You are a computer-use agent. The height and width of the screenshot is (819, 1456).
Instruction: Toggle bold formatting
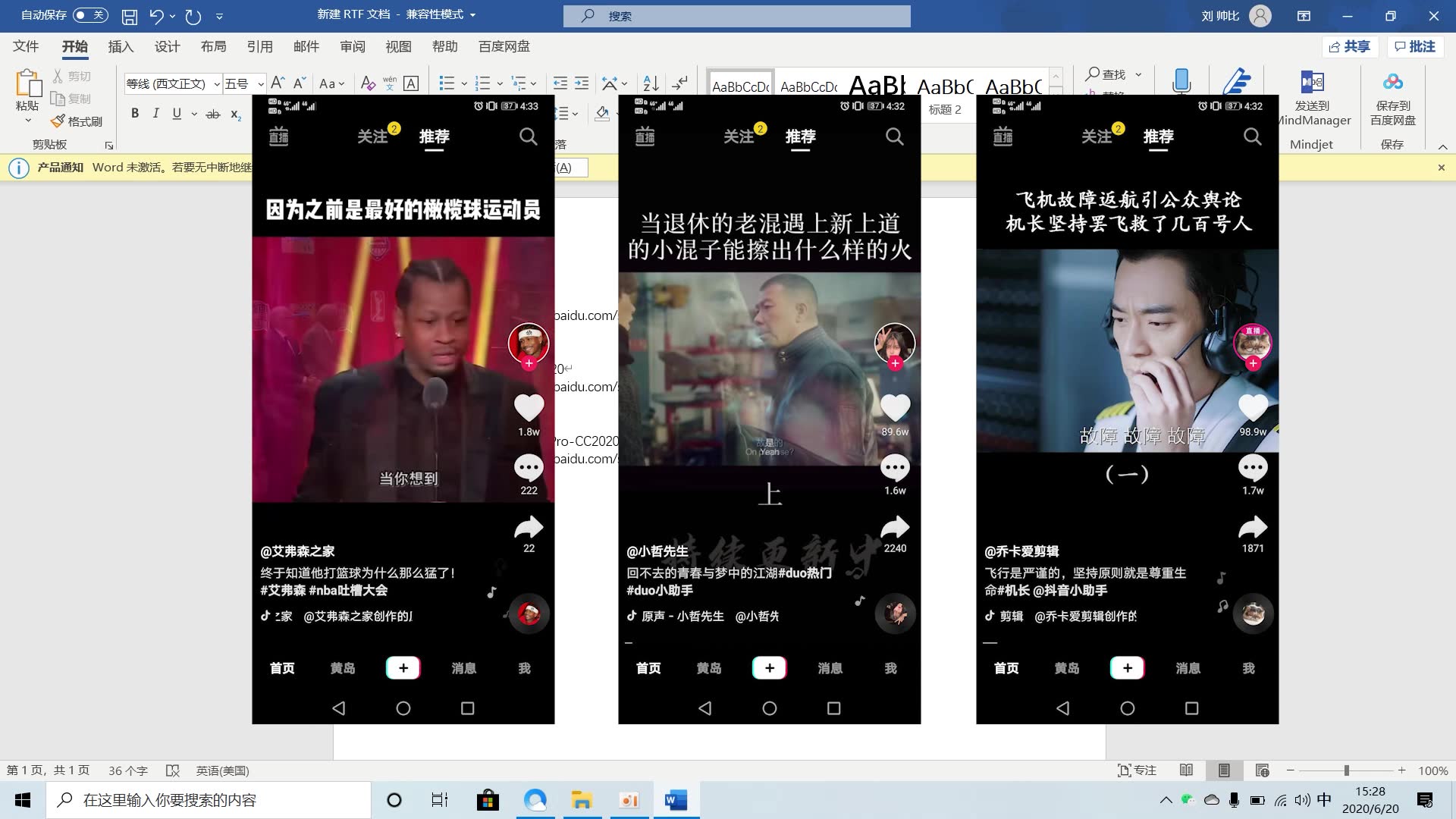(135, 114)
